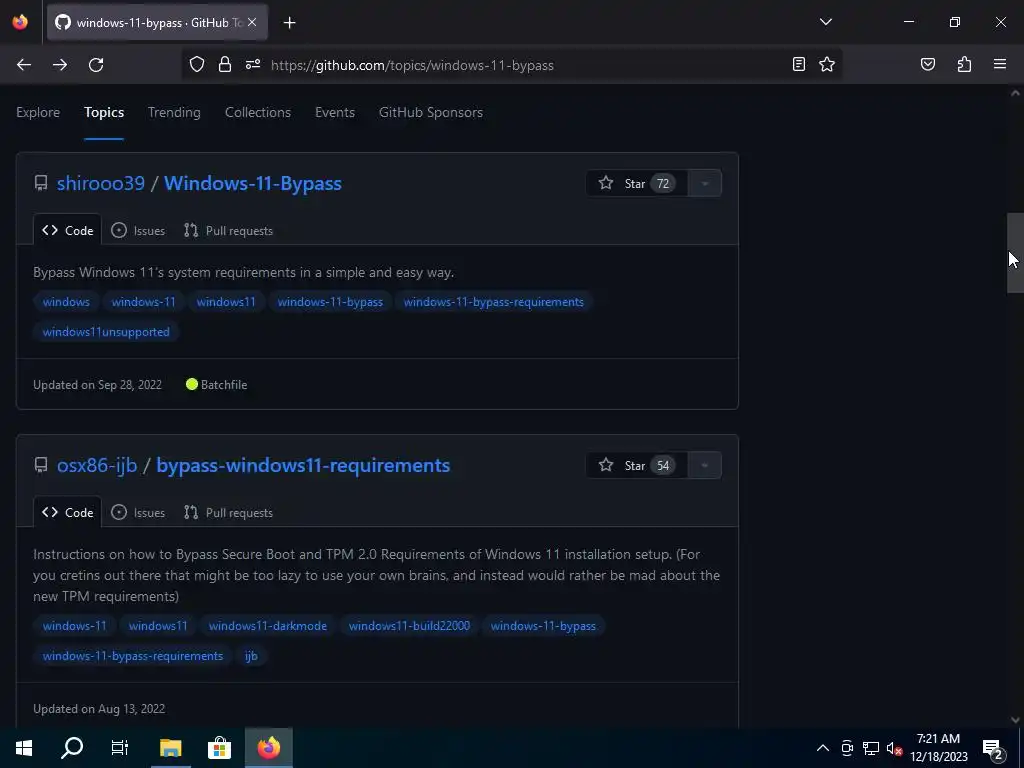Click the 'windows' topic tag
1024x768 pixels.
(66, 302)
